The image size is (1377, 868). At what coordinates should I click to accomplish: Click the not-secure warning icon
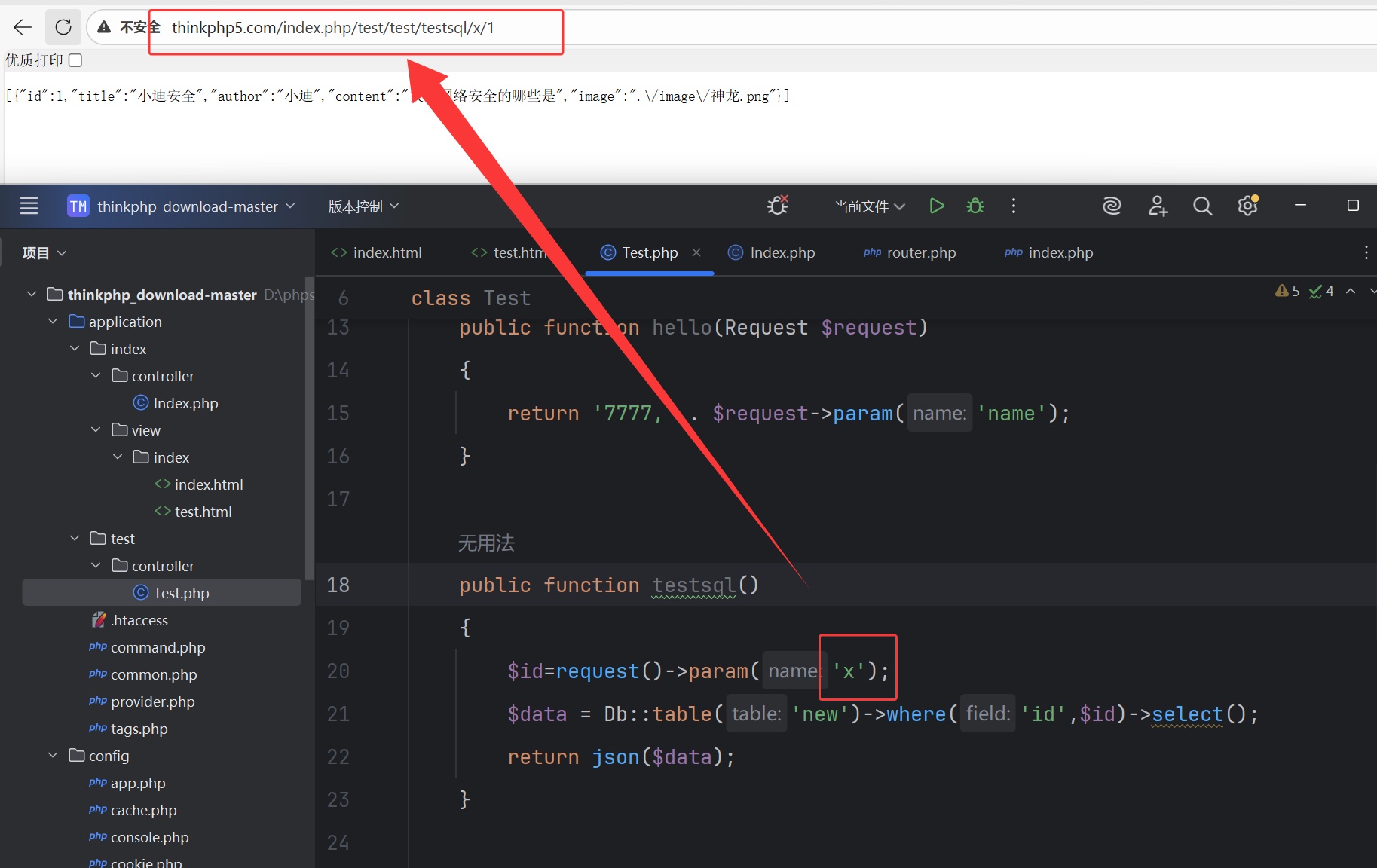click(104, 27)
